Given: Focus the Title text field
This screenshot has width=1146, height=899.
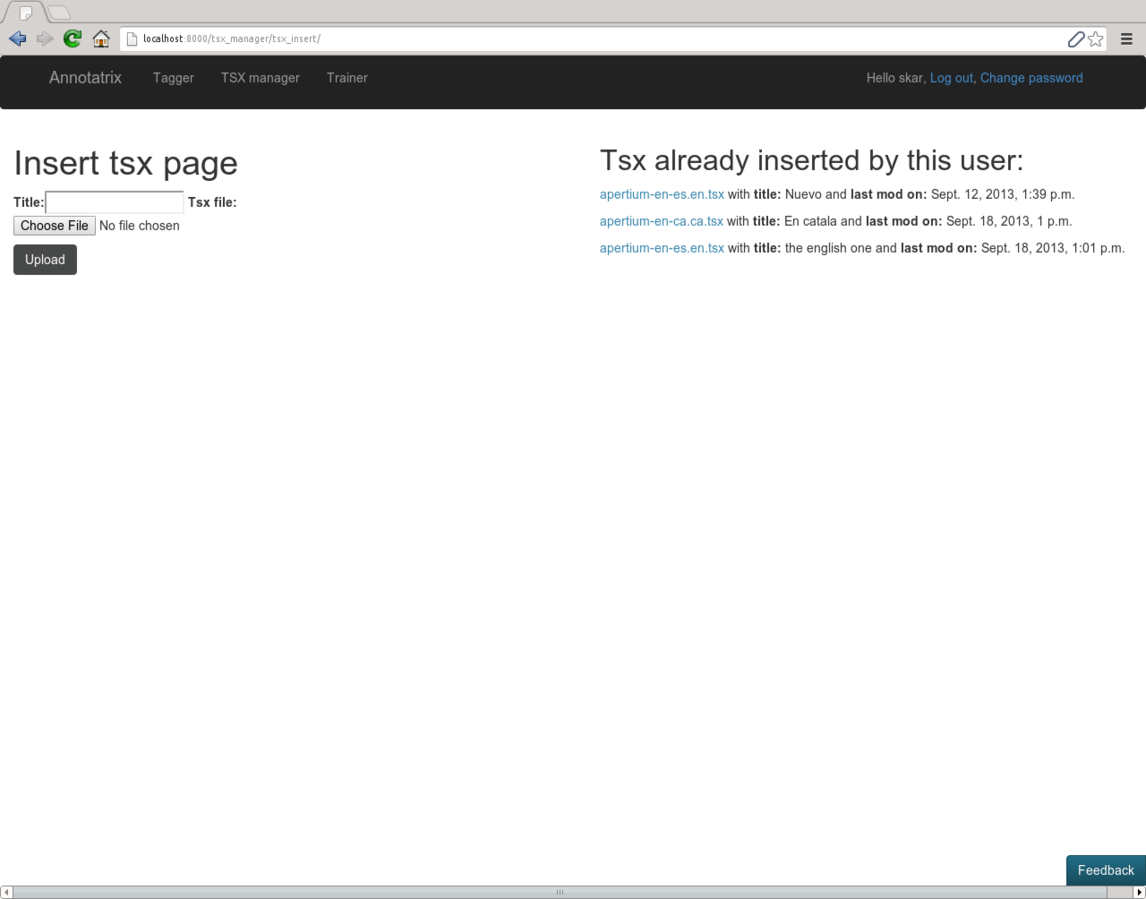Looking at the screenshot, I should click(115, 202).
